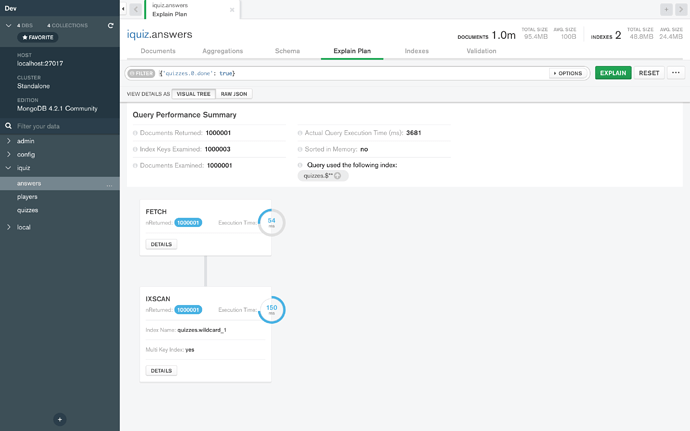Expand the admin database tree

pos(8,141)
